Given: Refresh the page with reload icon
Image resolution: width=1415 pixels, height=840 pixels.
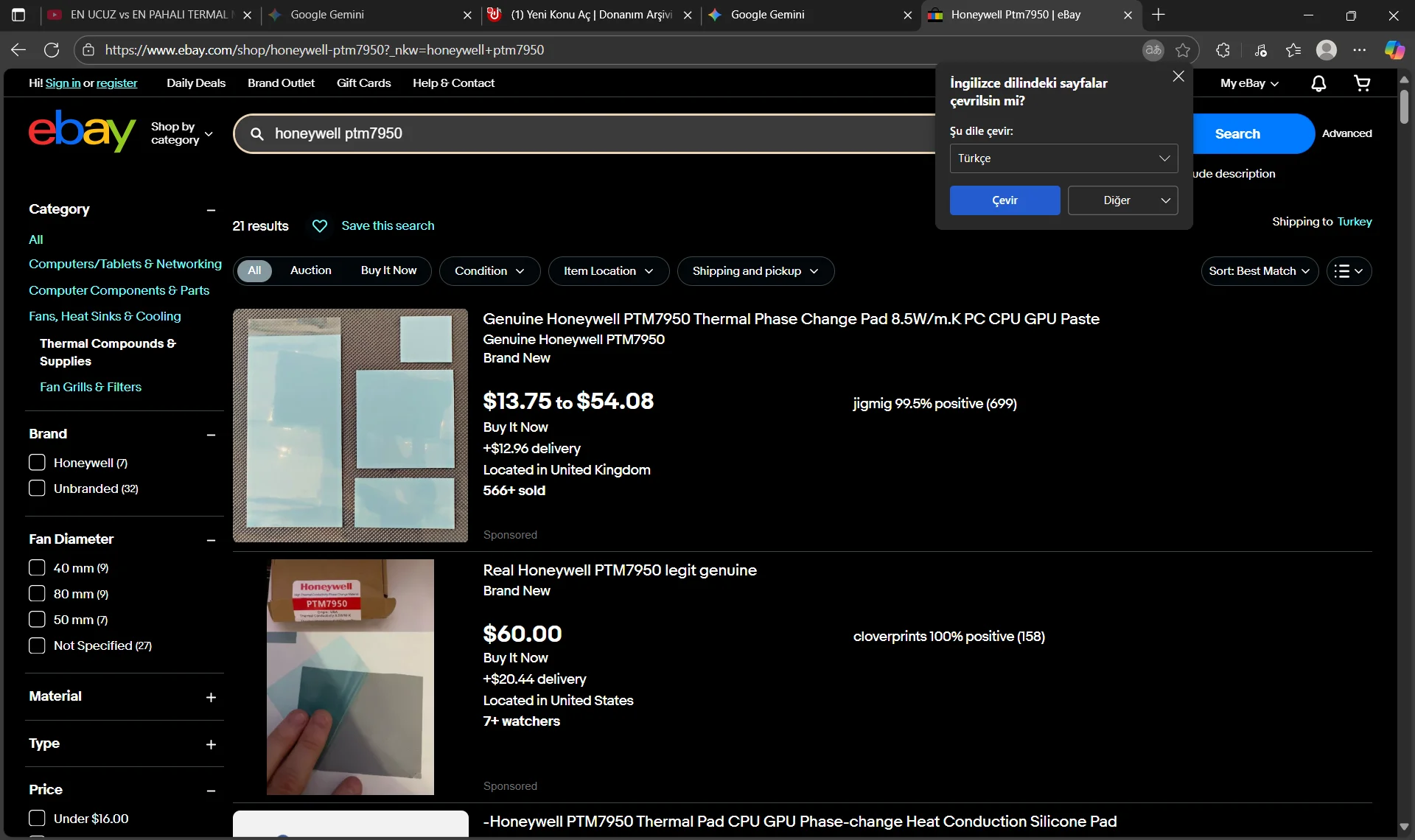Looking at the screenshot, I should (52, 50).
